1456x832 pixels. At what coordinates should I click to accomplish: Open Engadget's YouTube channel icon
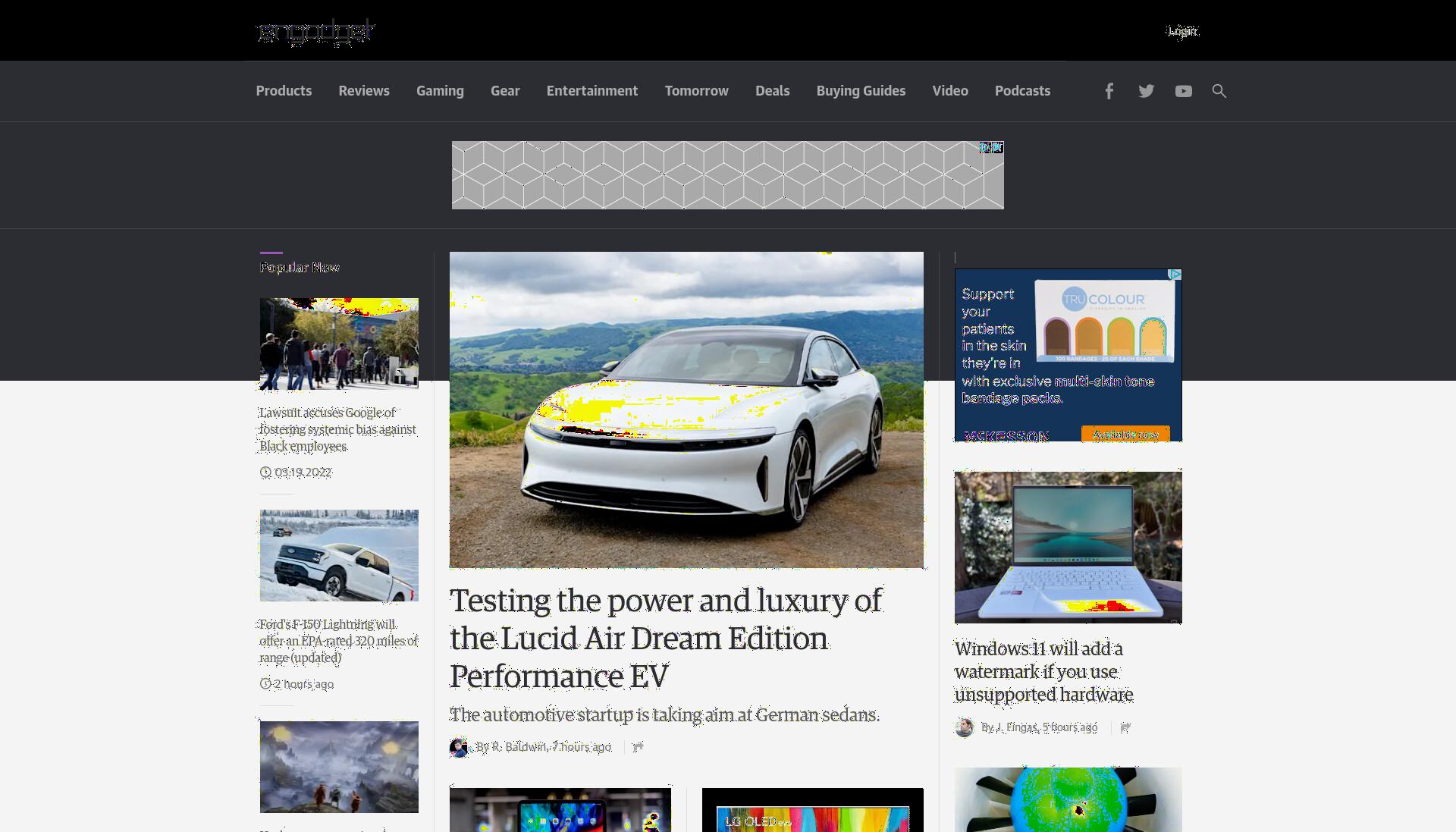[x=1183, y=91]
